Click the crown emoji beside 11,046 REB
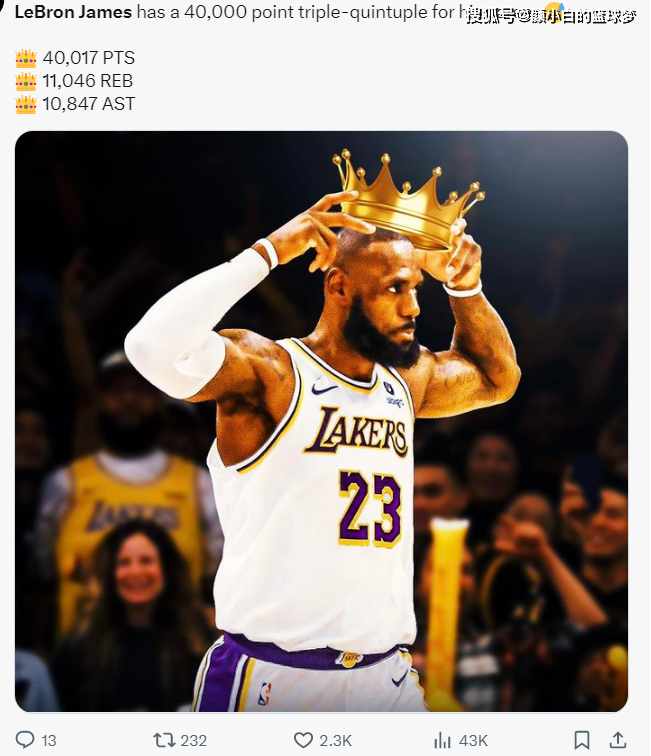 26,81
